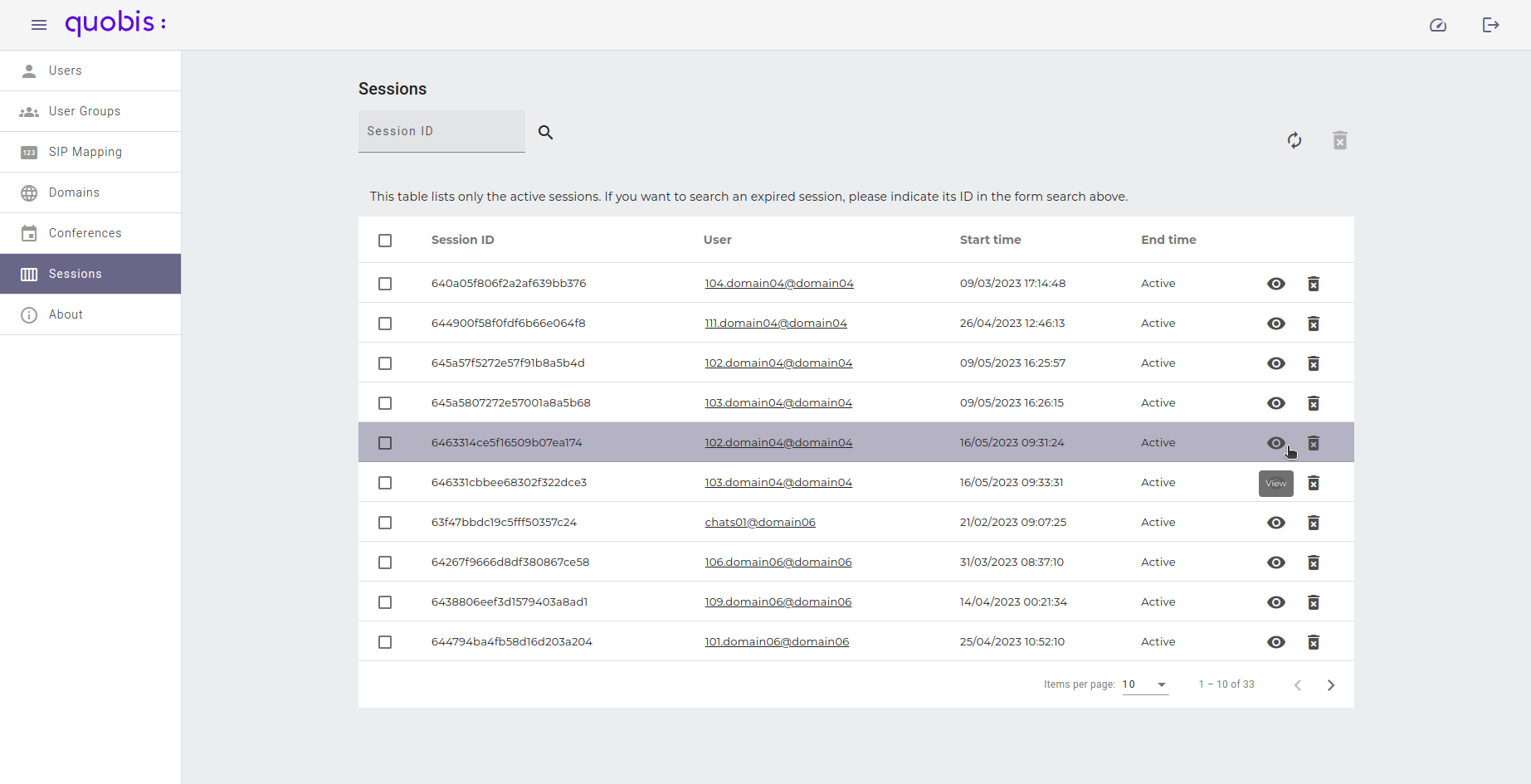Check the box for session 63f47bbdc19c5fff50357c24
1531x784 pixels.
(385, 523)
